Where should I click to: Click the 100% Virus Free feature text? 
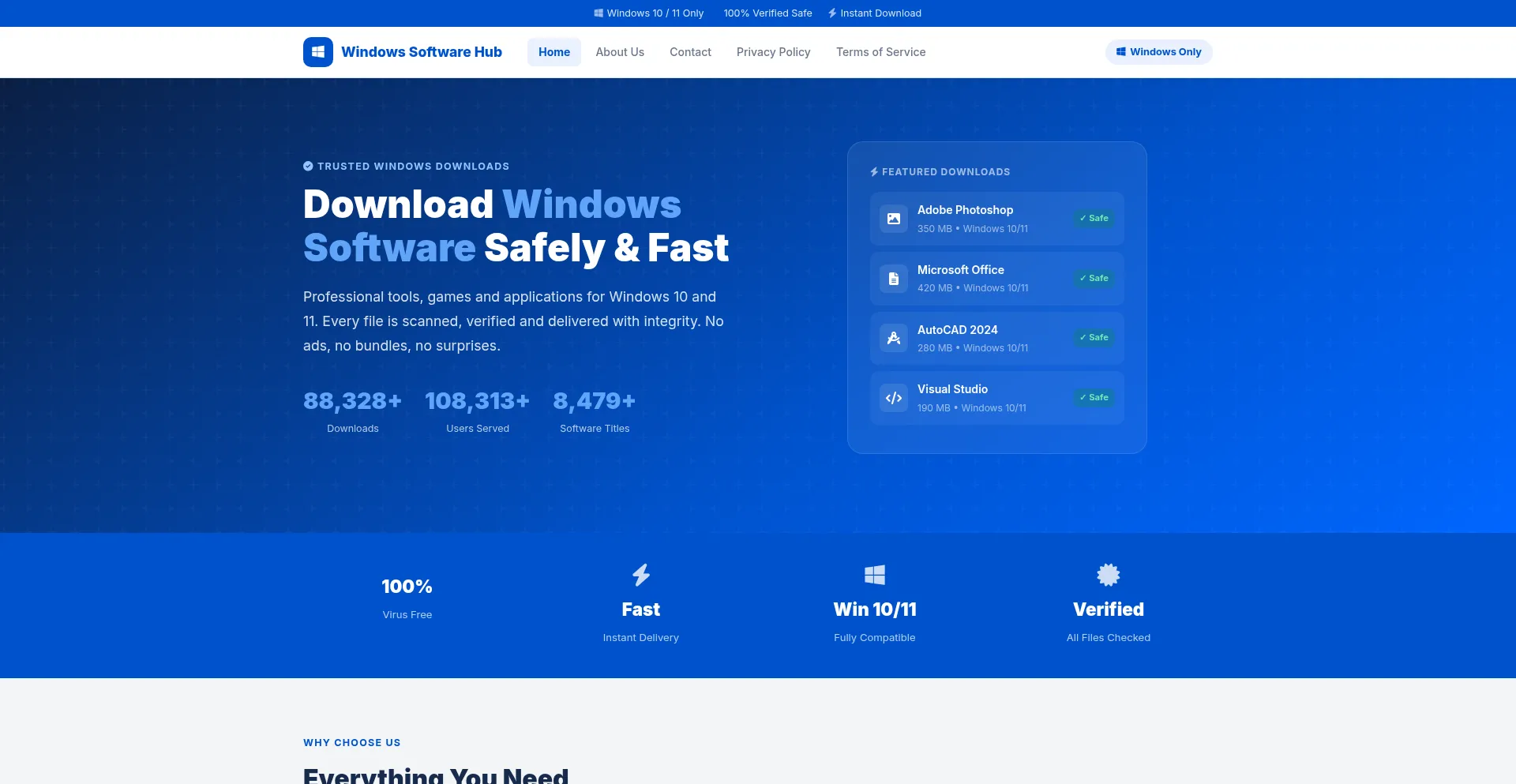407,598
